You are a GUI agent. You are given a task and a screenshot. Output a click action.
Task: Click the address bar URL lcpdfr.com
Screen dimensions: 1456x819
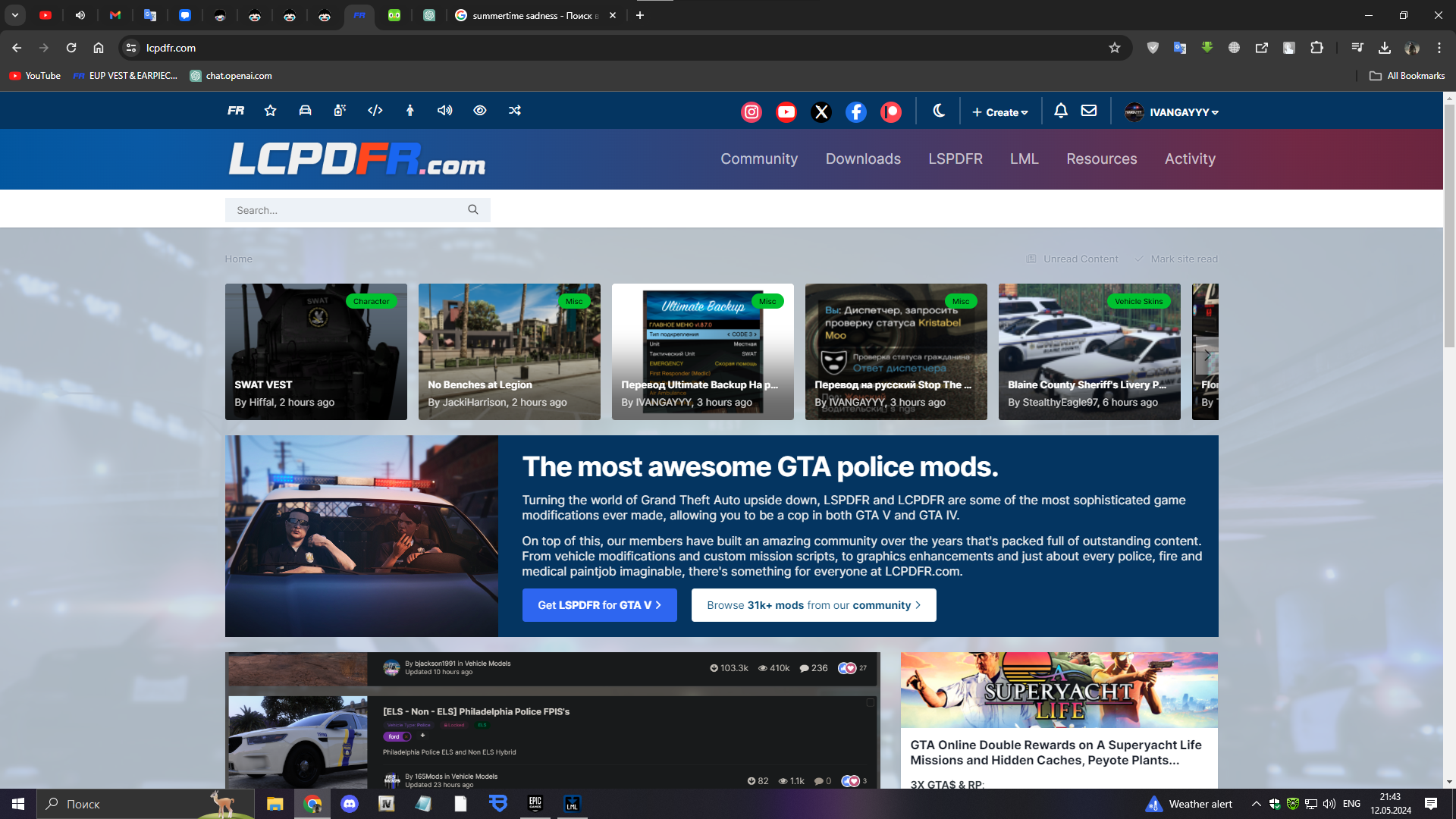(171, 48)
